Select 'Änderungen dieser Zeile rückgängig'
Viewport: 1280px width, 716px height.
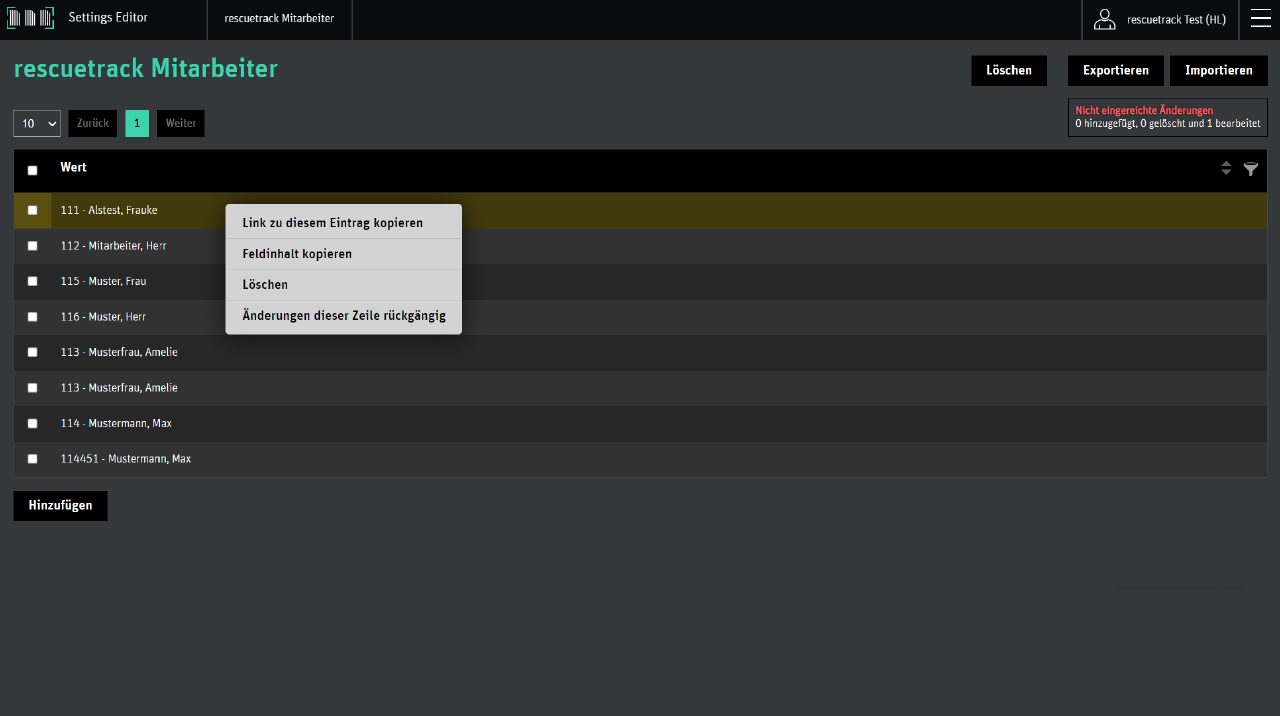(x=343, y=315)
